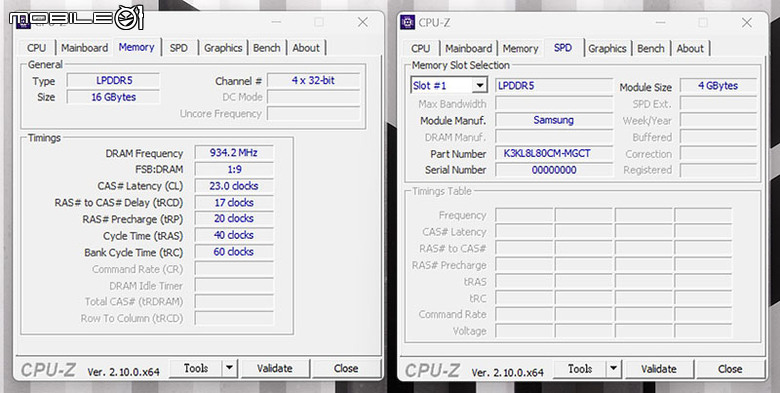Open Bench tab in left CPU-Z window
This screenshot has height=393, width=780.
click(x=267, y=48)
